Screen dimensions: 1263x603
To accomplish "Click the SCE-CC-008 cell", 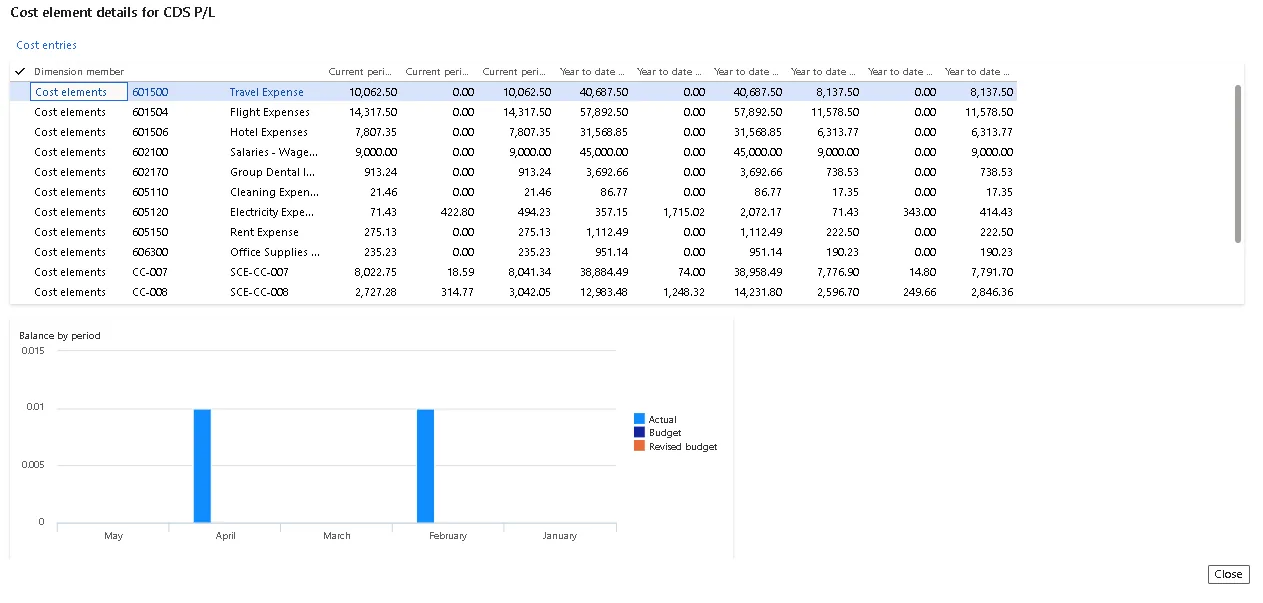I will click(259, 292).
